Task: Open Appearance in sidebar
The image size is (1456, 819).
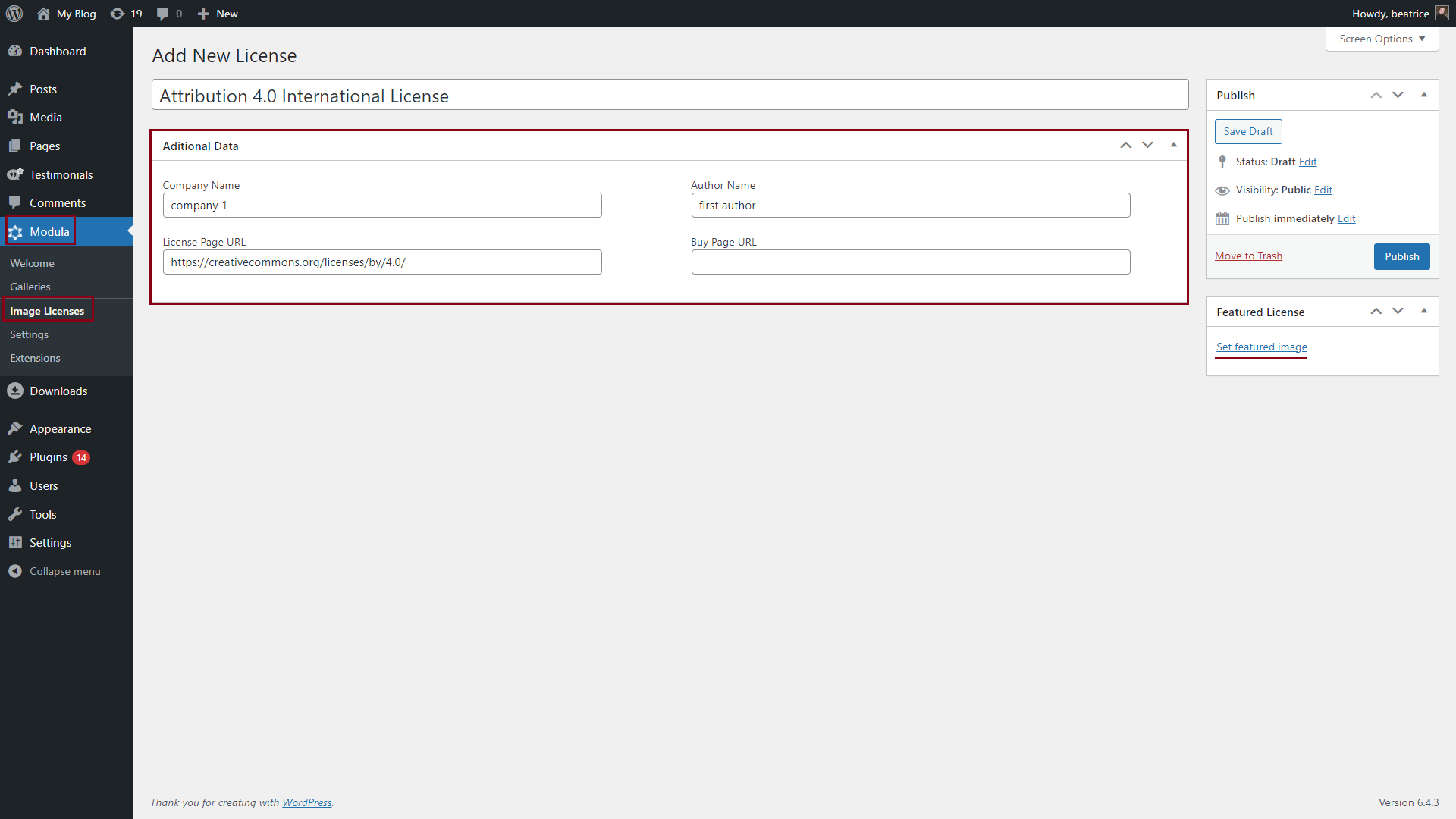Action: 60,429
